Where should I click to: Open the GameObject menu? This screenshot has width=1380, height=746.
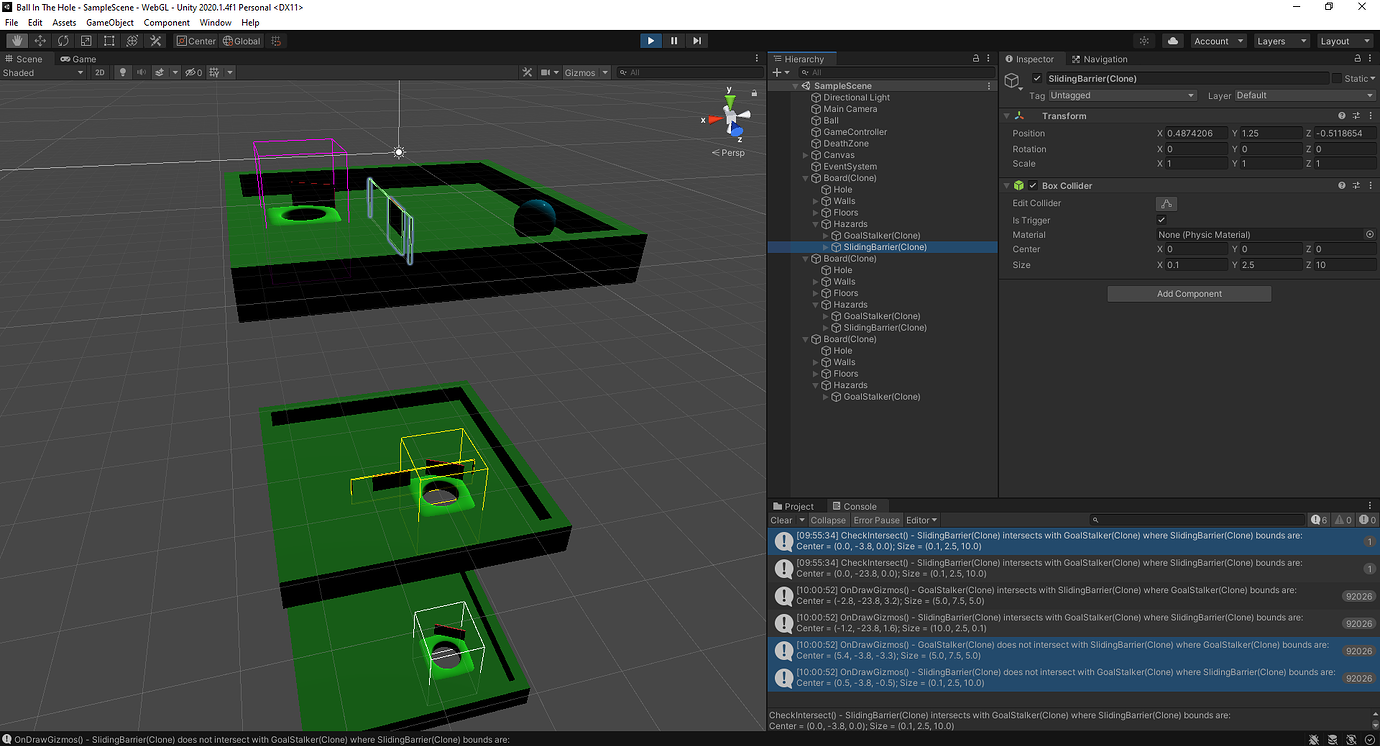pyautogui.click(x=110, y=22)
